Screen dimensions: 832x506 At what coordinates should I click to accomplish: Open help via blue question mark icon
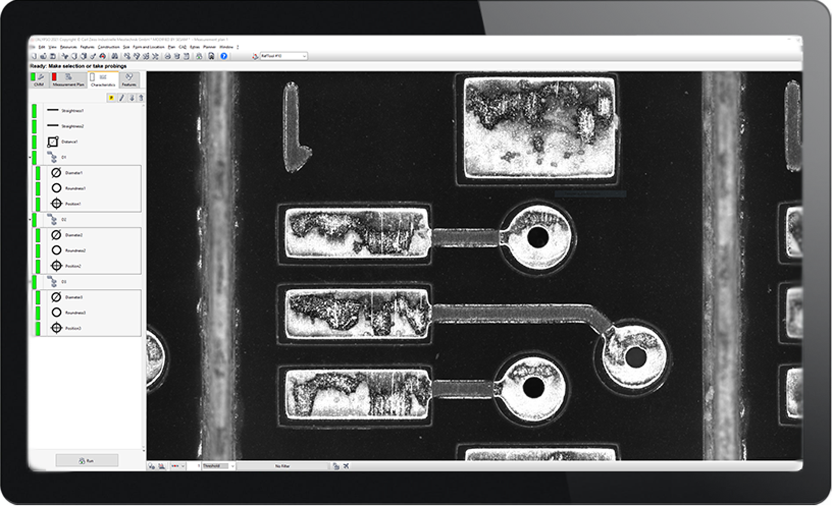pos(224,56)
